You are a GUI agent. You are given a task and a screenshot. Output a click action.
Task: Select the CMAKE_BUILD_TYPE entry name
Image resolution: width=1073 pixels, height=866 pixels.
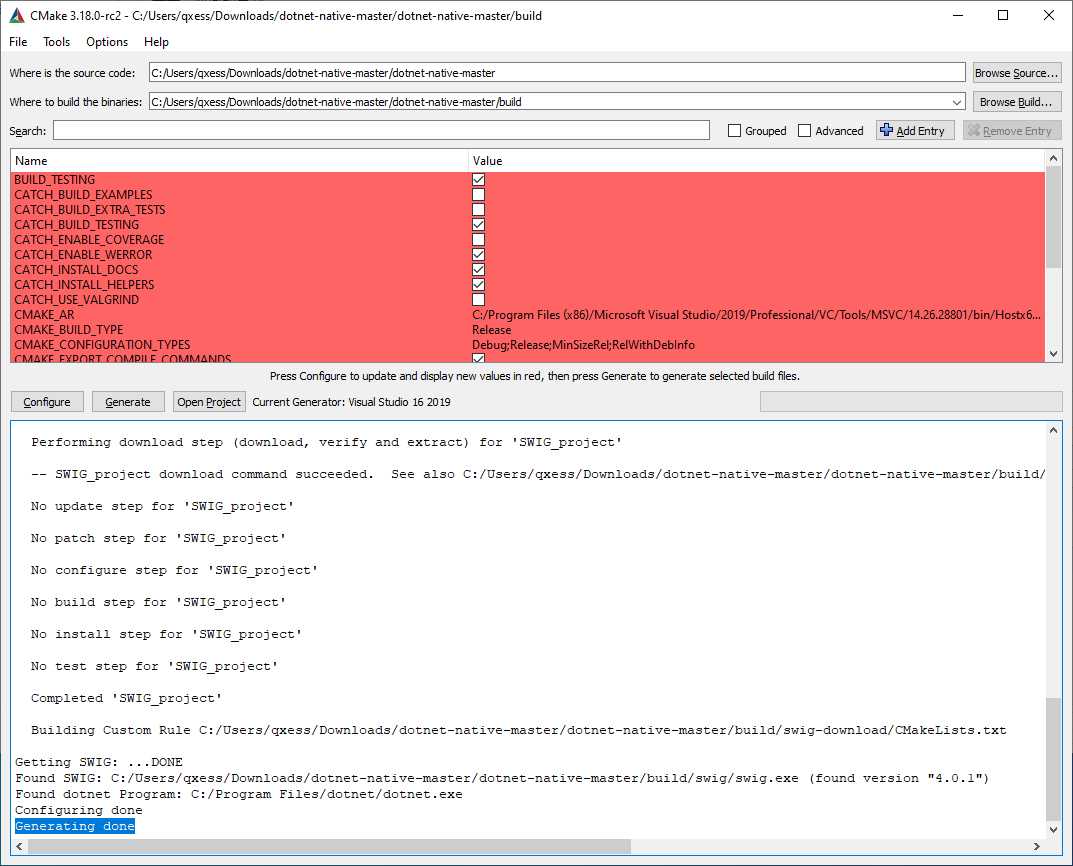(x=69, y=330)
